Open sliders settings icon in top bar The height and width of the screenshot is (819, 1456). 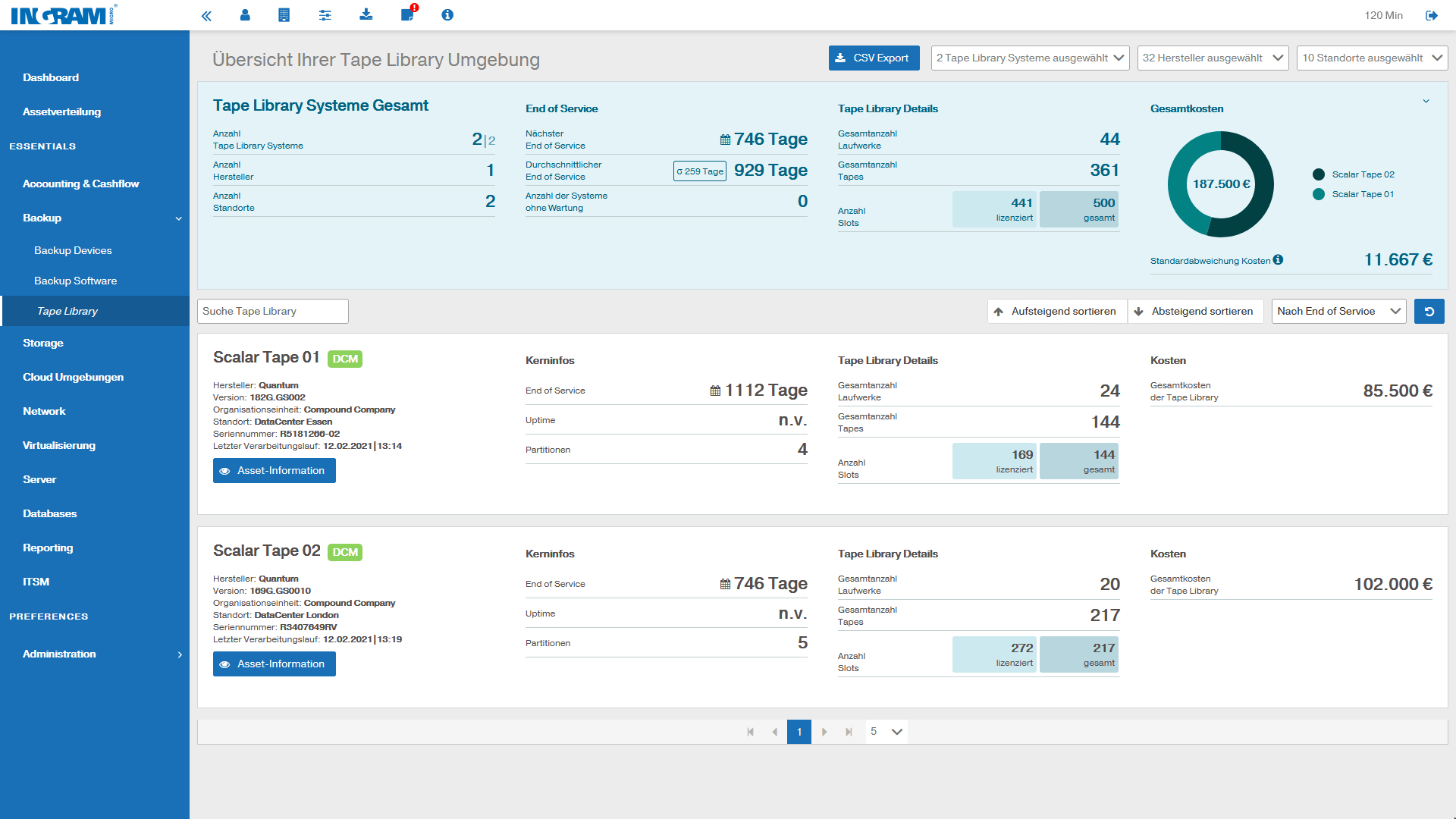coord(325,15)
